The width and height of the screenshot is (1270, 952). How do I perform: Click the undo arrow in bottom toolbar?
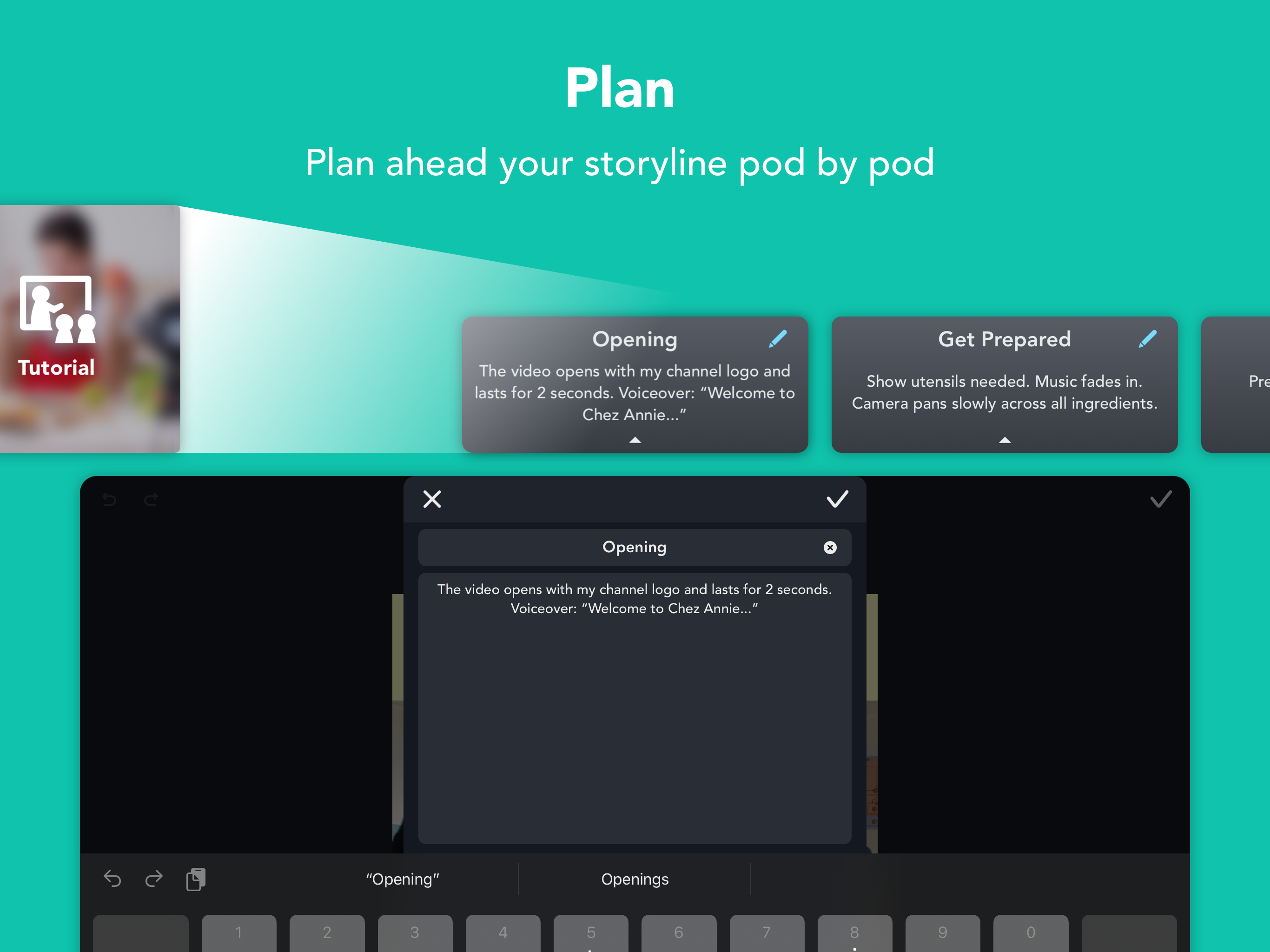coord(112,879)
